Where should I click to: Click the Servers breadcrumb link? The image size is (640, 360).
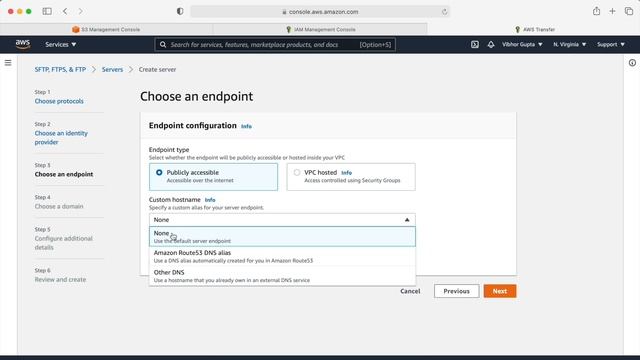[x=112, y=69]
